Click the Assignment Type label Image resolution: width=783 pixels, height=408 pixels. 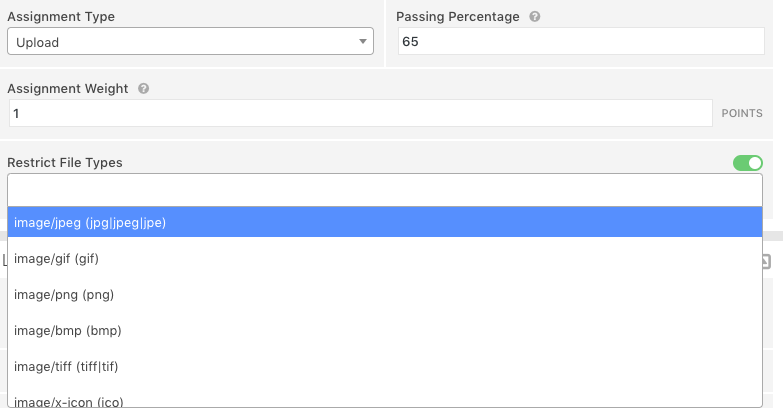point(61,17)
